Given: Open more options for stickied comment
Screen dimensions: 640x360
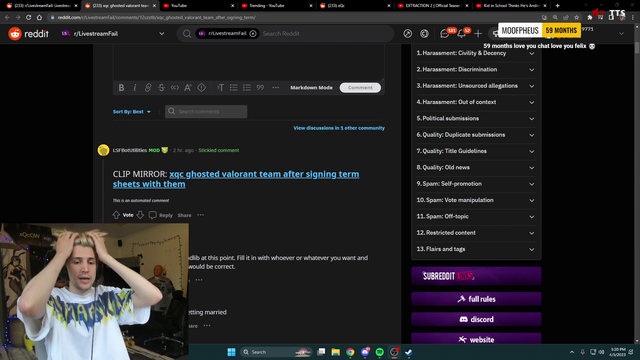Looking at the screenshot, I should [200, 215].
